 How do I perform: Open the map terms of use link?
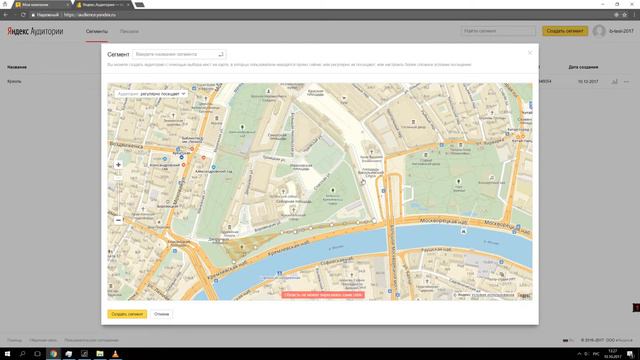493,295
